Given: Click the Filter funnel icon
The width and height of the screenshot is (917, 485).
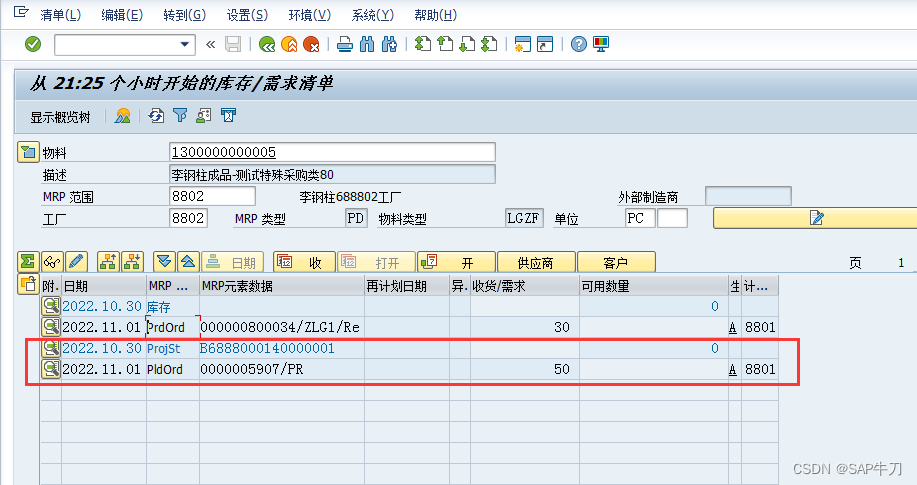Looking at the screenshot, I should pos(180,116).
